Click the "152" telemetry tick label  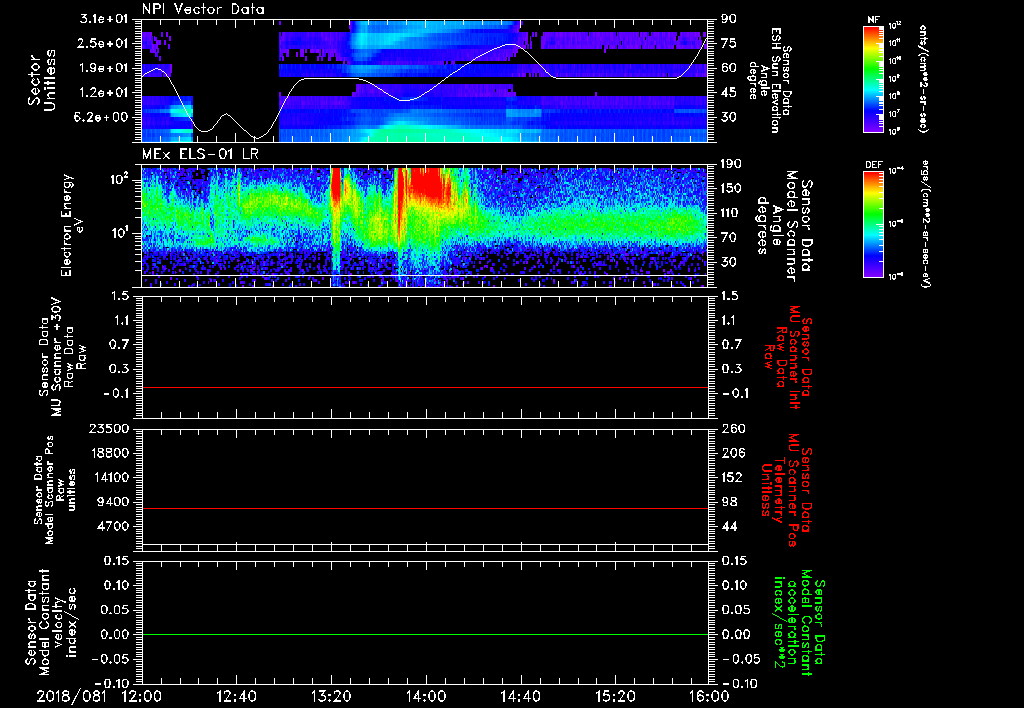click(731, 477)
